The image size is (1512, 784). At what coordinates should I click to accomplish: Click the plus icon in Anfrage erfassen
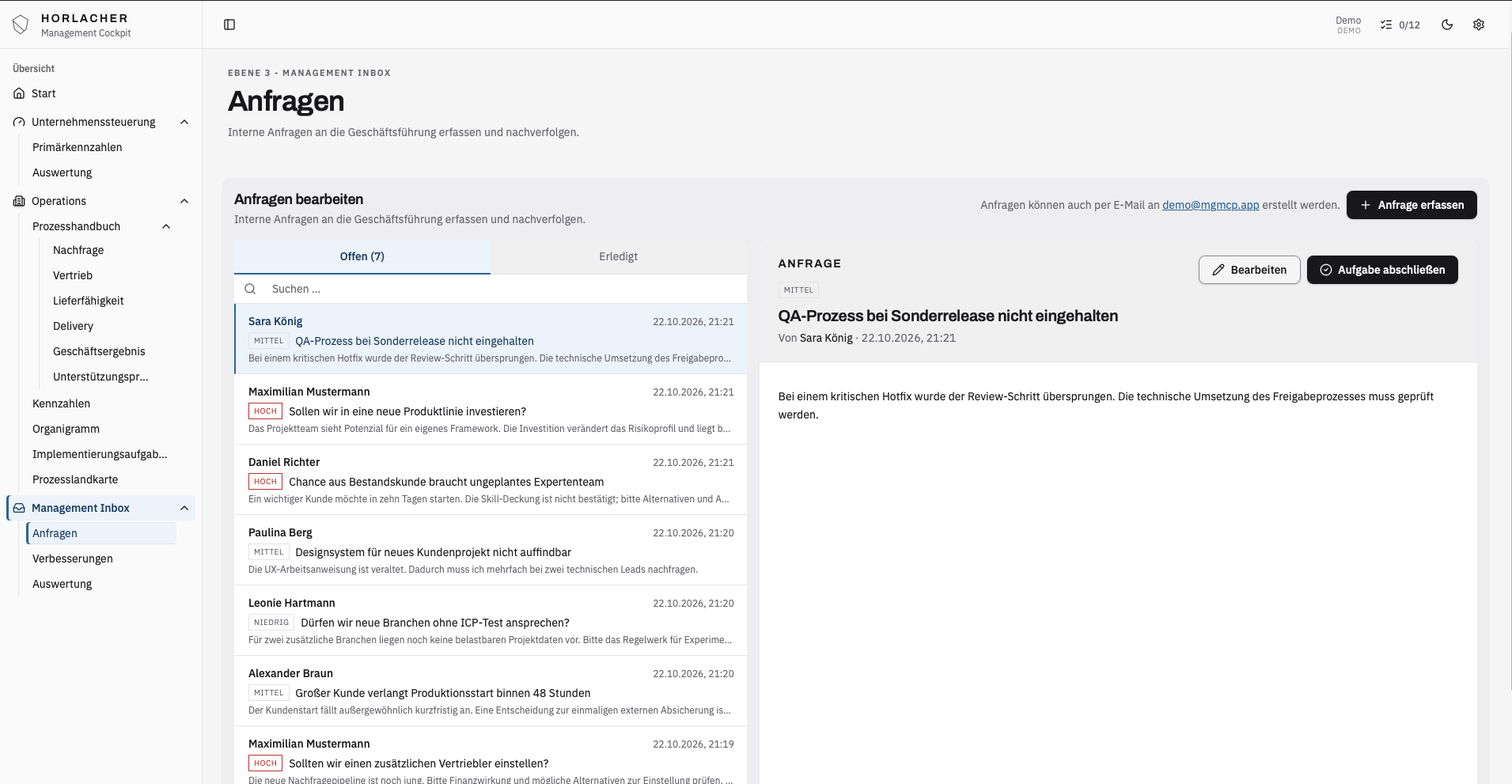(x=1366, y=205)
